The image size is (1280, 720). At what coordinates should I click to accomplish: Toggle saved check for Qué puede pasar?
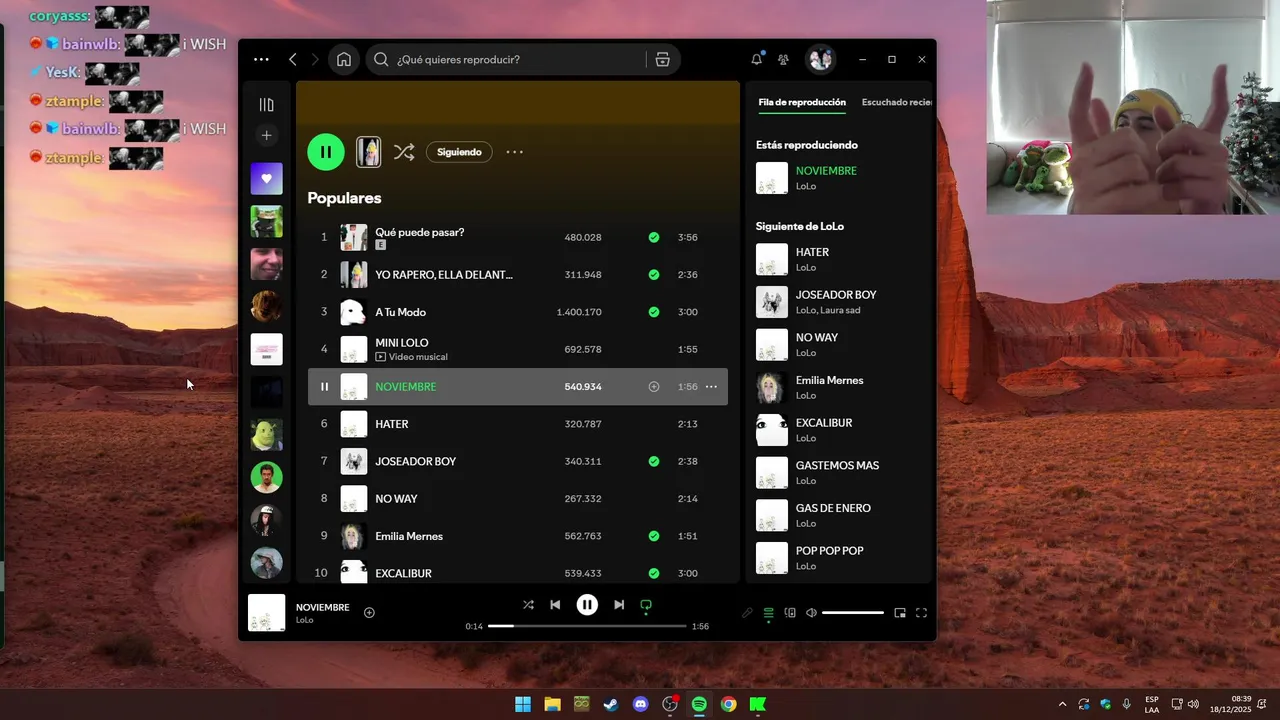pyautogui.click(x=654, y=238)
